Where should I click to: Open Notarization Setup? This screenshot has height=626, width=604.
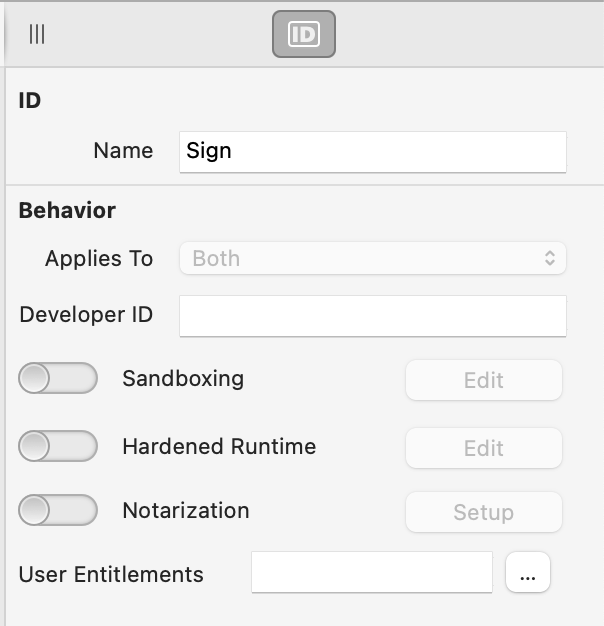[x=483, y=512]
